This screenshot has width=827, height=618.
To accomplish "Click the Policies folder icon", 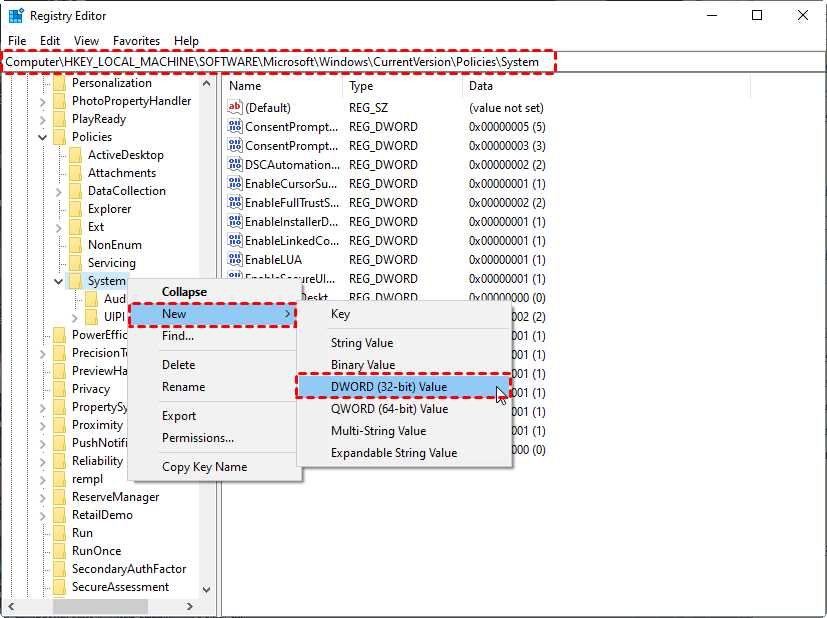I will pos(60,137).
